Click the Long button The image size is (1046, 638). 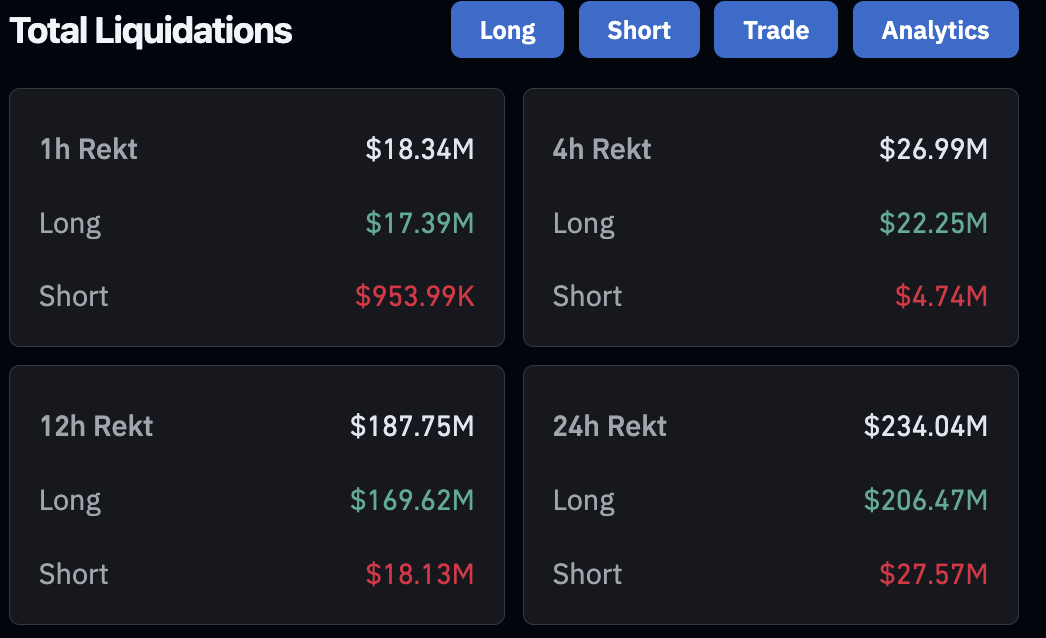(x=507, y=30)
